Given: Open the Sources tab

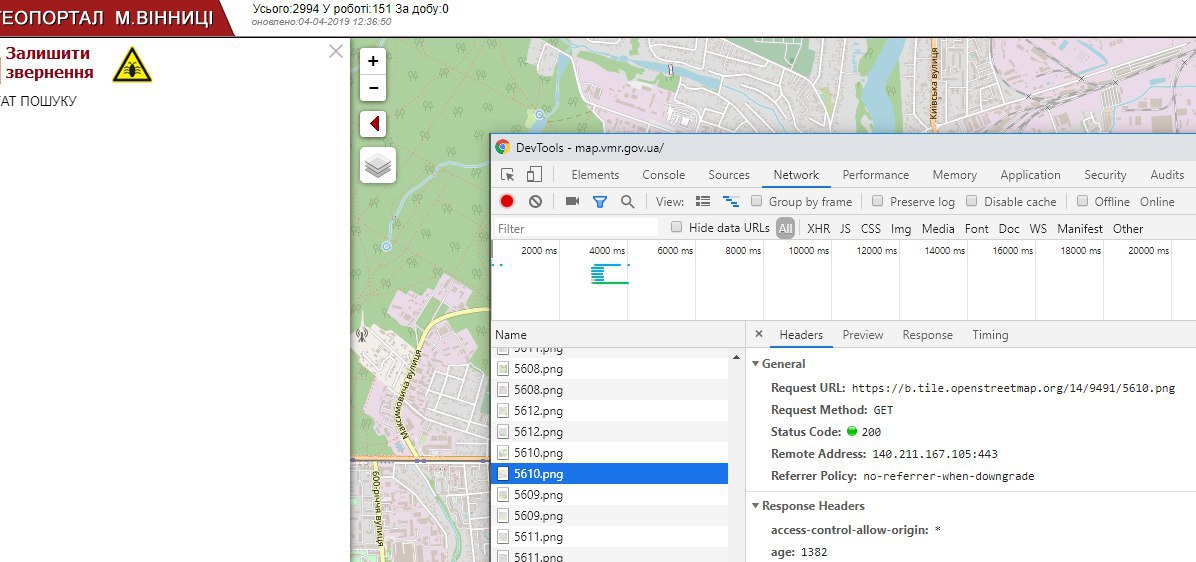Looking at the screenshot, I should tap(728, 175).
